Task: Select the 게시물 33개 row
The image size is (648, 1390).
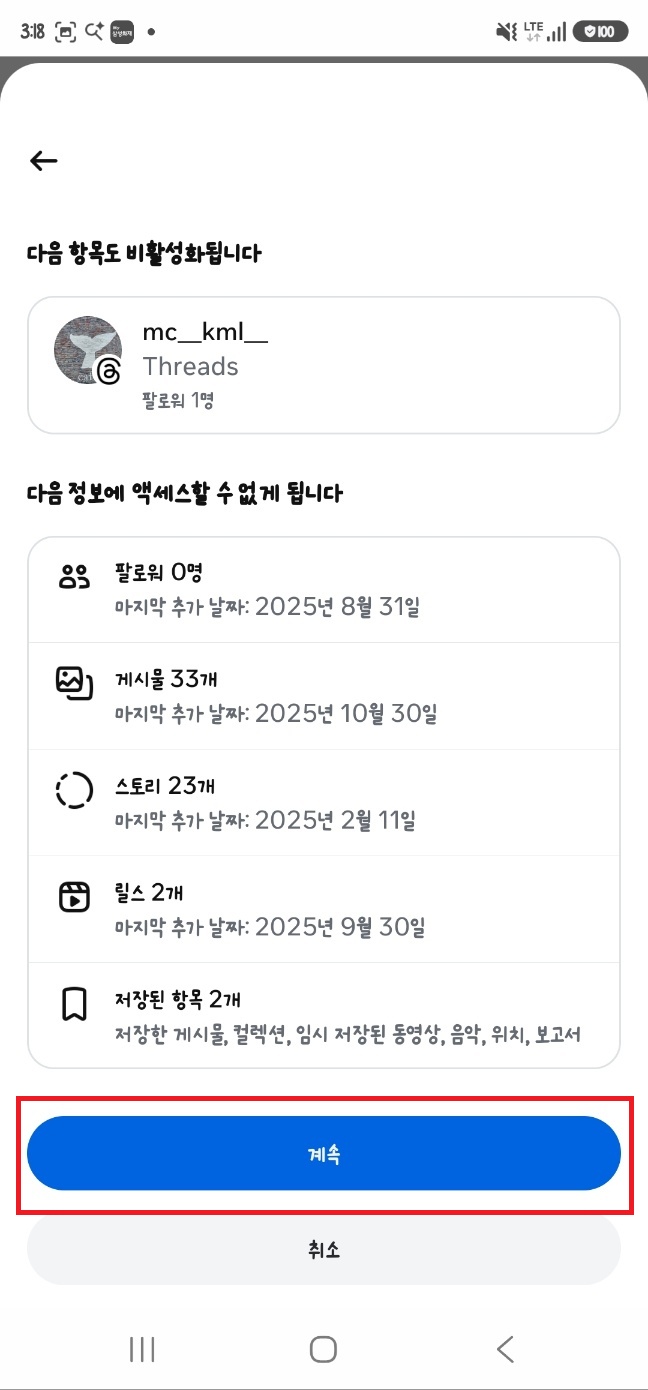Action: tap(324, 696)
